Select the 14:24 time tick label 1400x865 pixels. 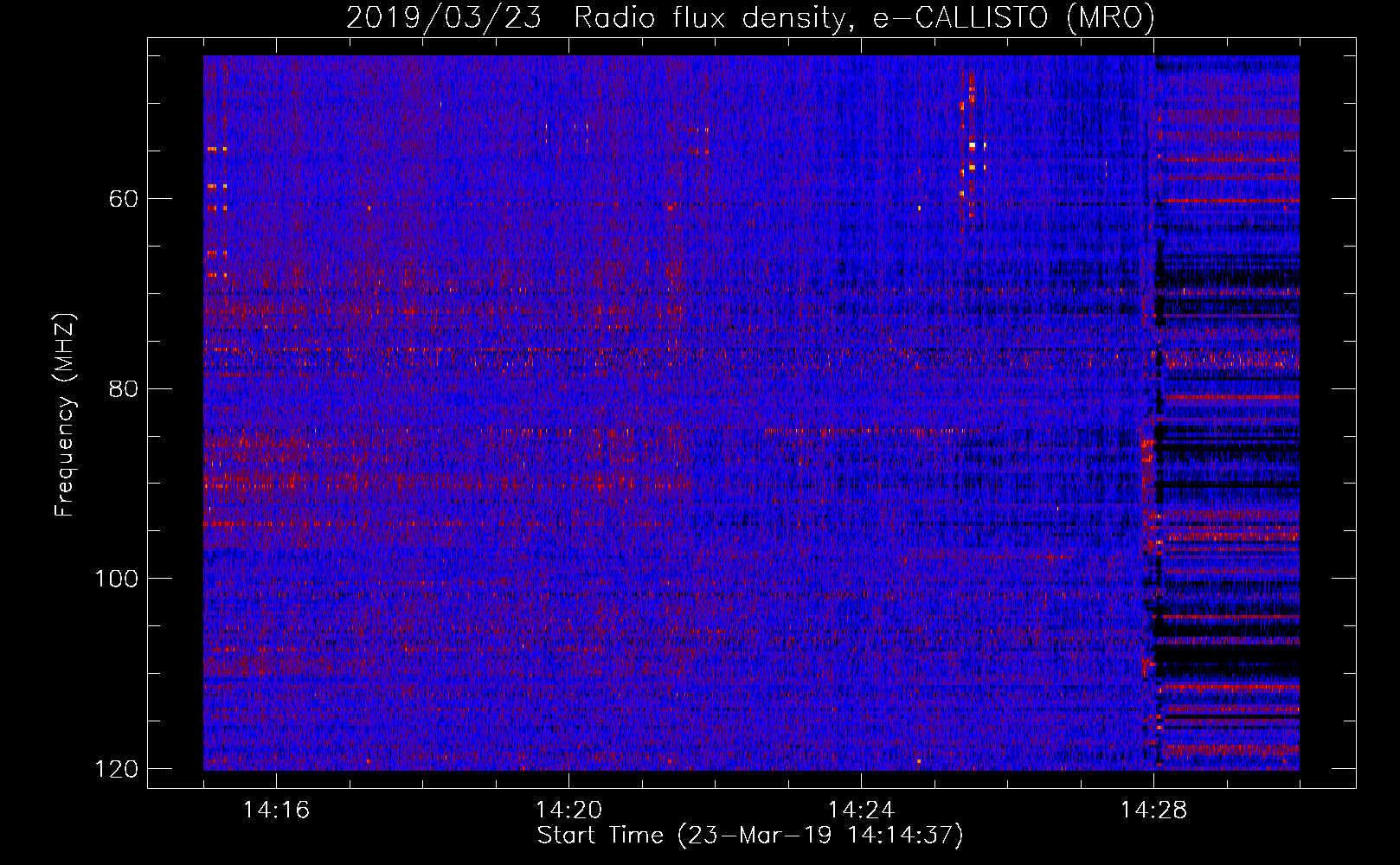pyautogui.click(x=861, y=810)
